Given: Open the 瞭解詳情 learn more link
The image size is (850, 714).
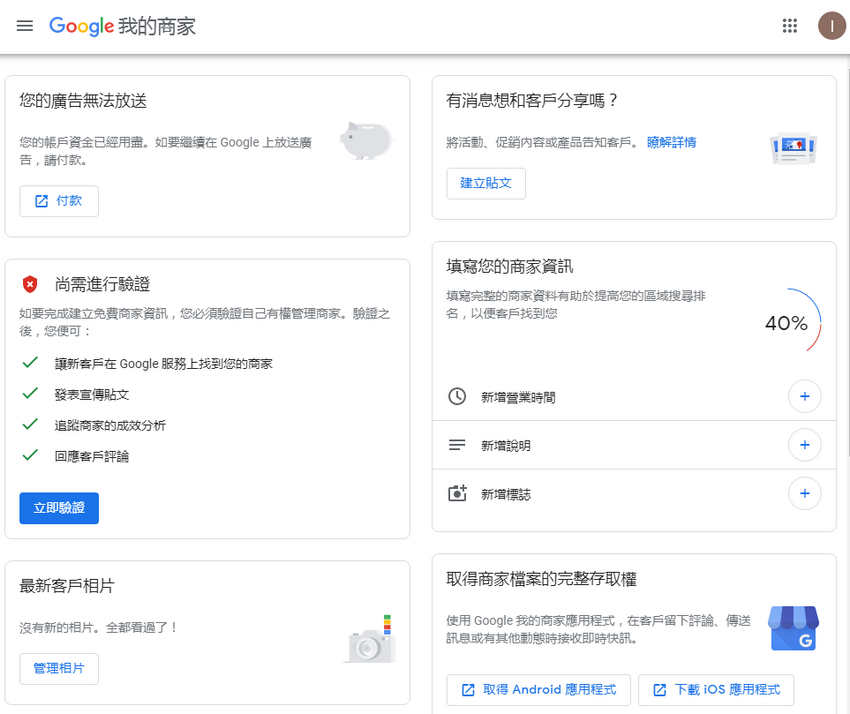Looking at the screenshot, I should (671, 143).
